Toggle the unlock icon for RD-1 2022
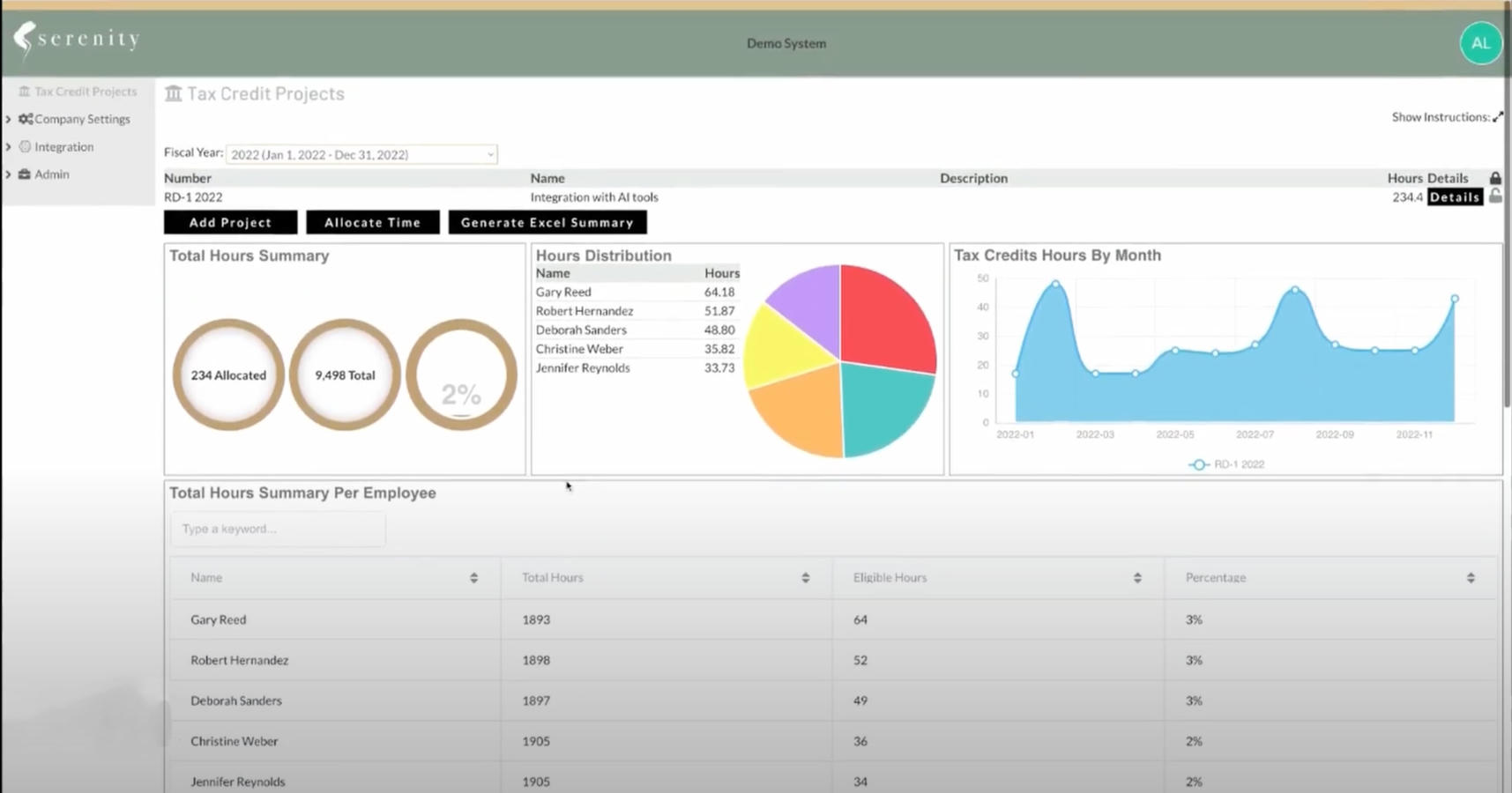The image size is (1512, 793). 1495,196
